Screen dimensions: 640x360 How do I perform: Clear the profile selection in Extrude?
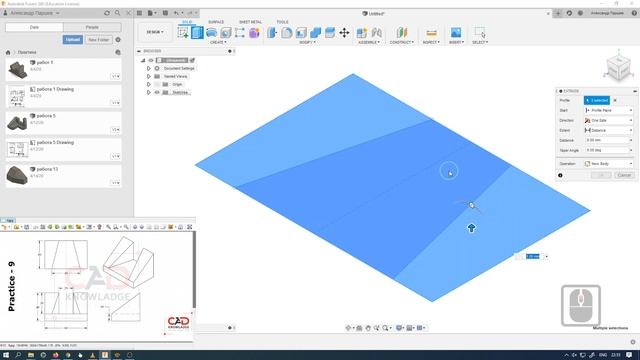click(x=615, y=100)
